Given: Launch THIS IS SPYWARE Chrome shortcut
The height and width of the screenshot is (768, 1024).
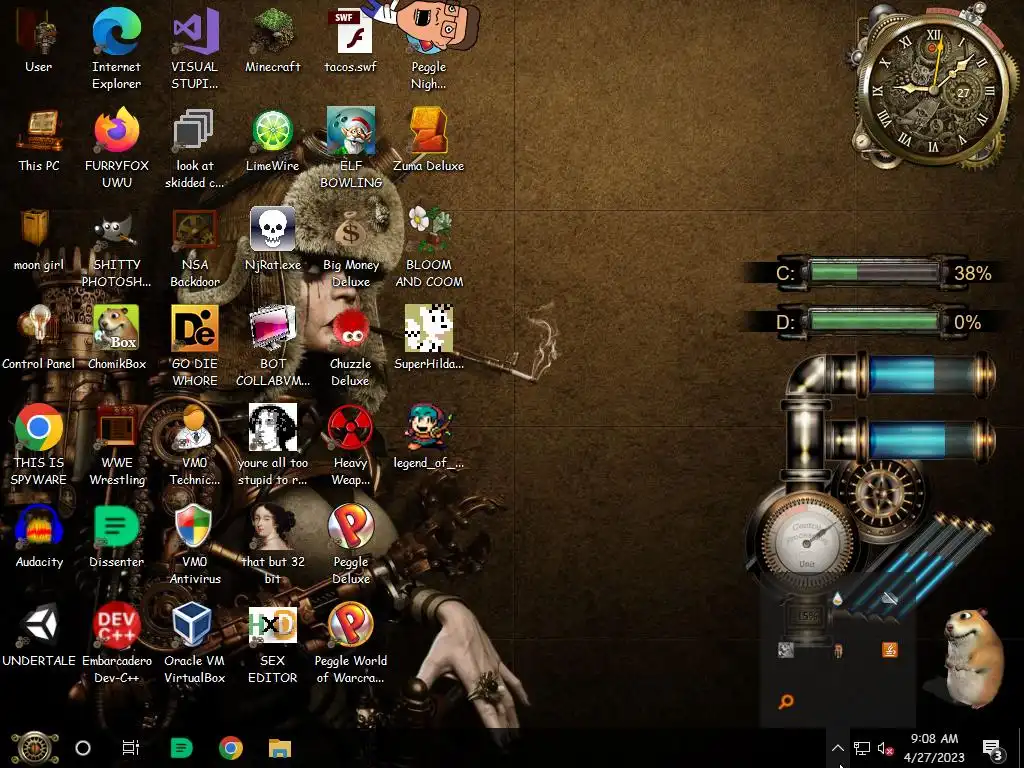Looking at the screenshot, I should click(39, 445).
